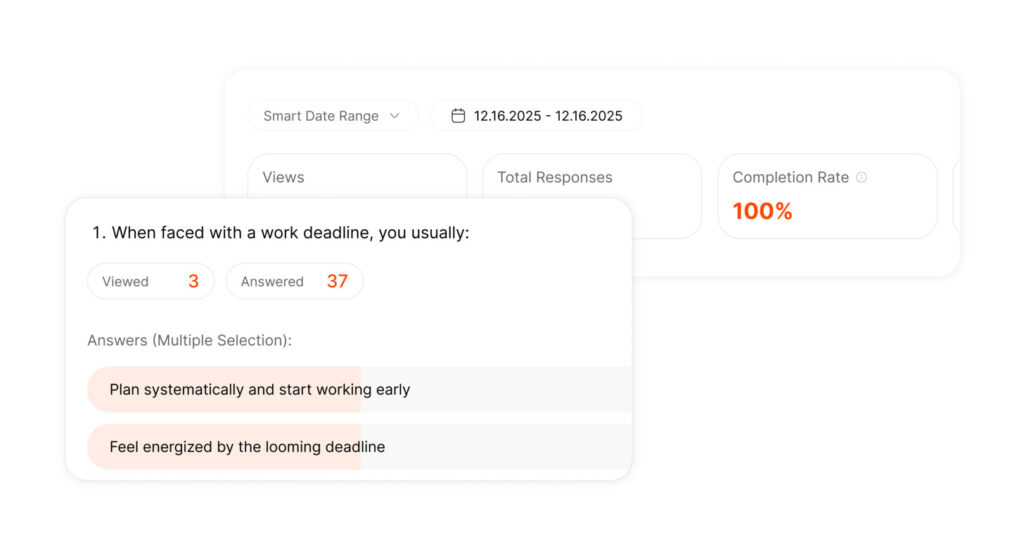Open the Smart Date Range label
Image resolution: width=1024 pixels, height=551 pixels.
[x=320, y=116]
